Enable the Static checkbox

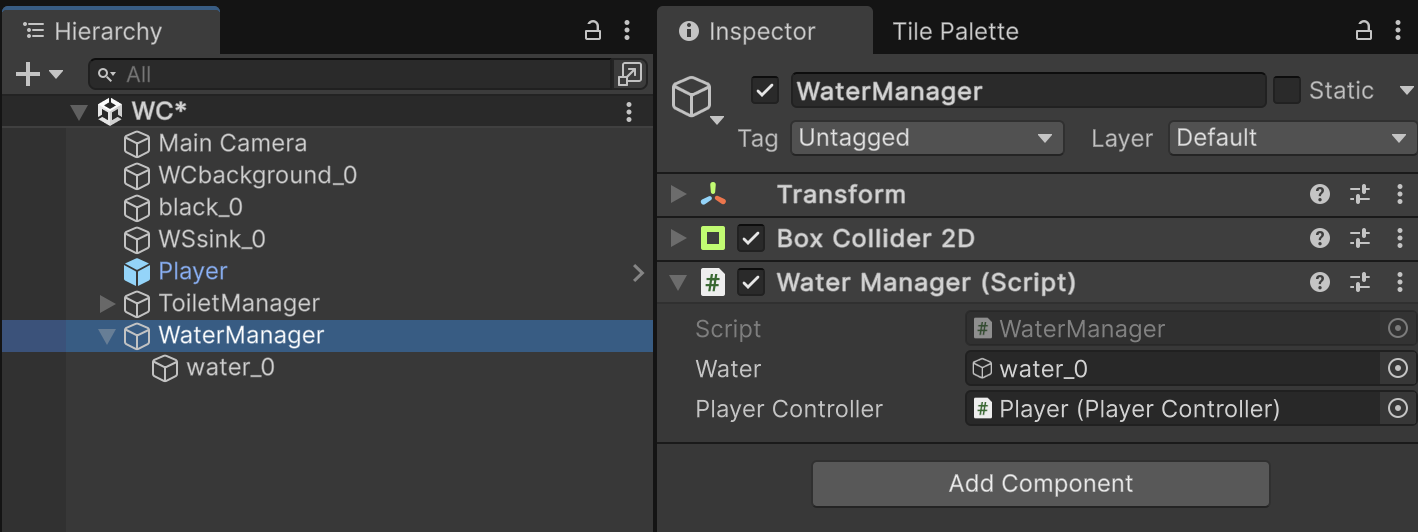pyautogui.click(x=1287, y=91)
